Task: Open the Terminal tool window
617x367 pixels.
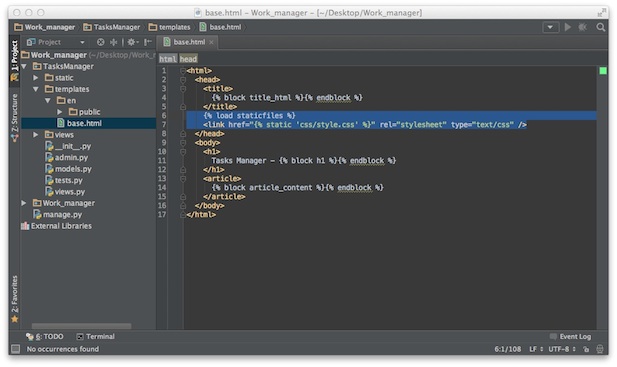Action: [x=96, y=337]
